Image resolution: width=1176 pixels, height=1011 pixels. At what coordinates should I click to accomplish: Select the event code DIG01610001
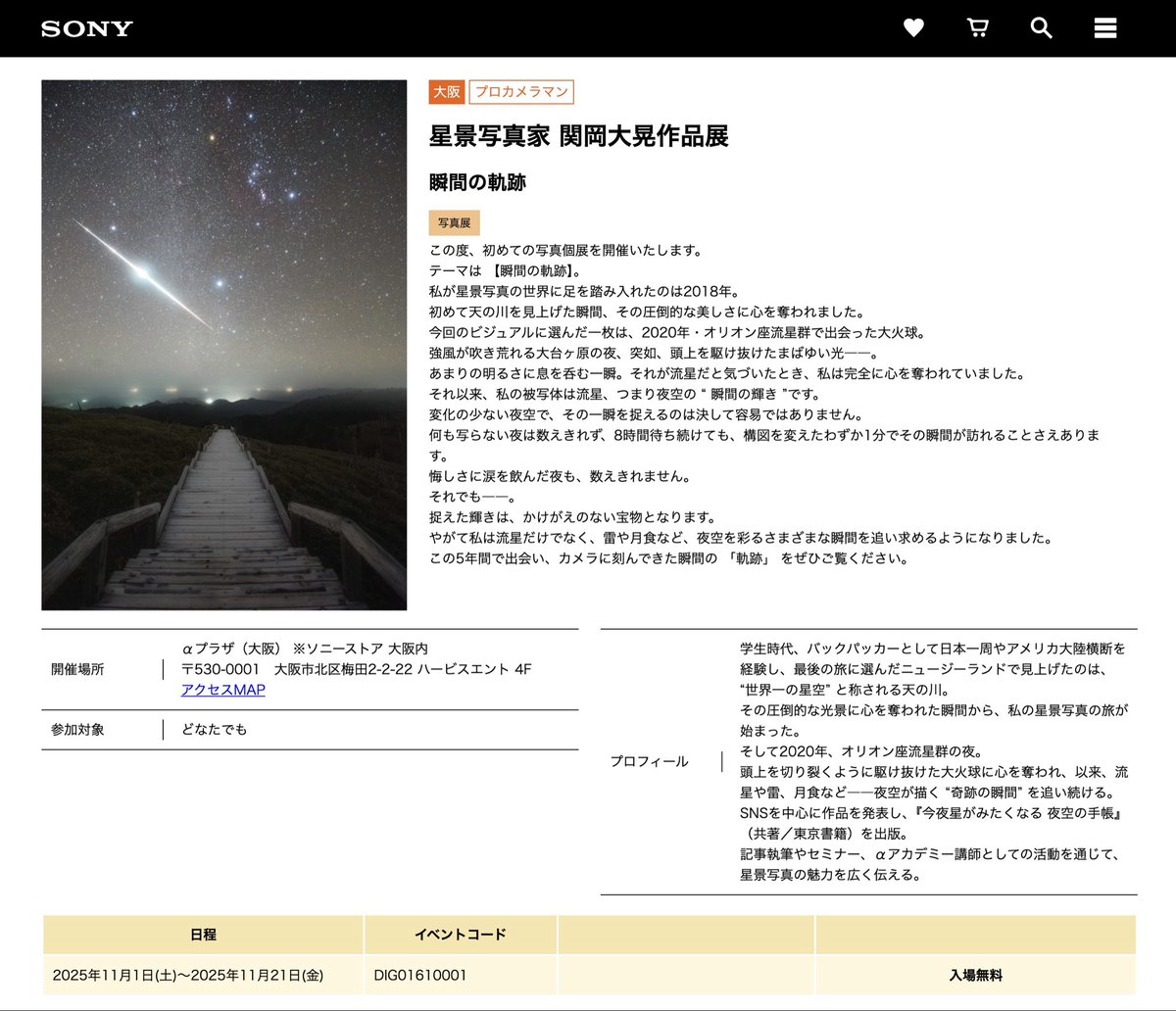(x=420, y=976)
